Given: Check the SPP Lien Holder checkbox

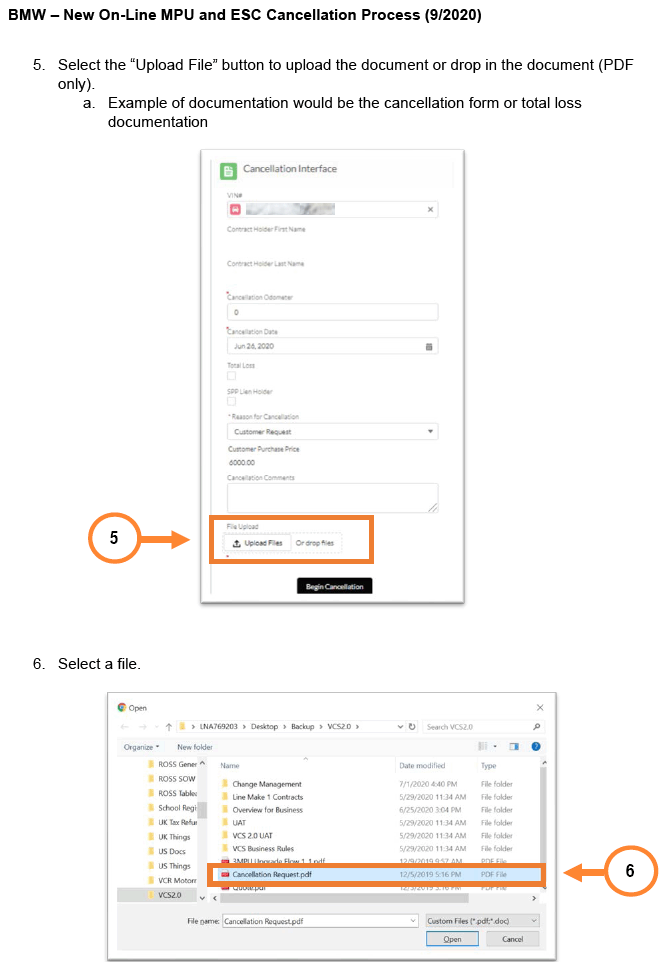Looking at the screenshot, I should coord(232,402).
